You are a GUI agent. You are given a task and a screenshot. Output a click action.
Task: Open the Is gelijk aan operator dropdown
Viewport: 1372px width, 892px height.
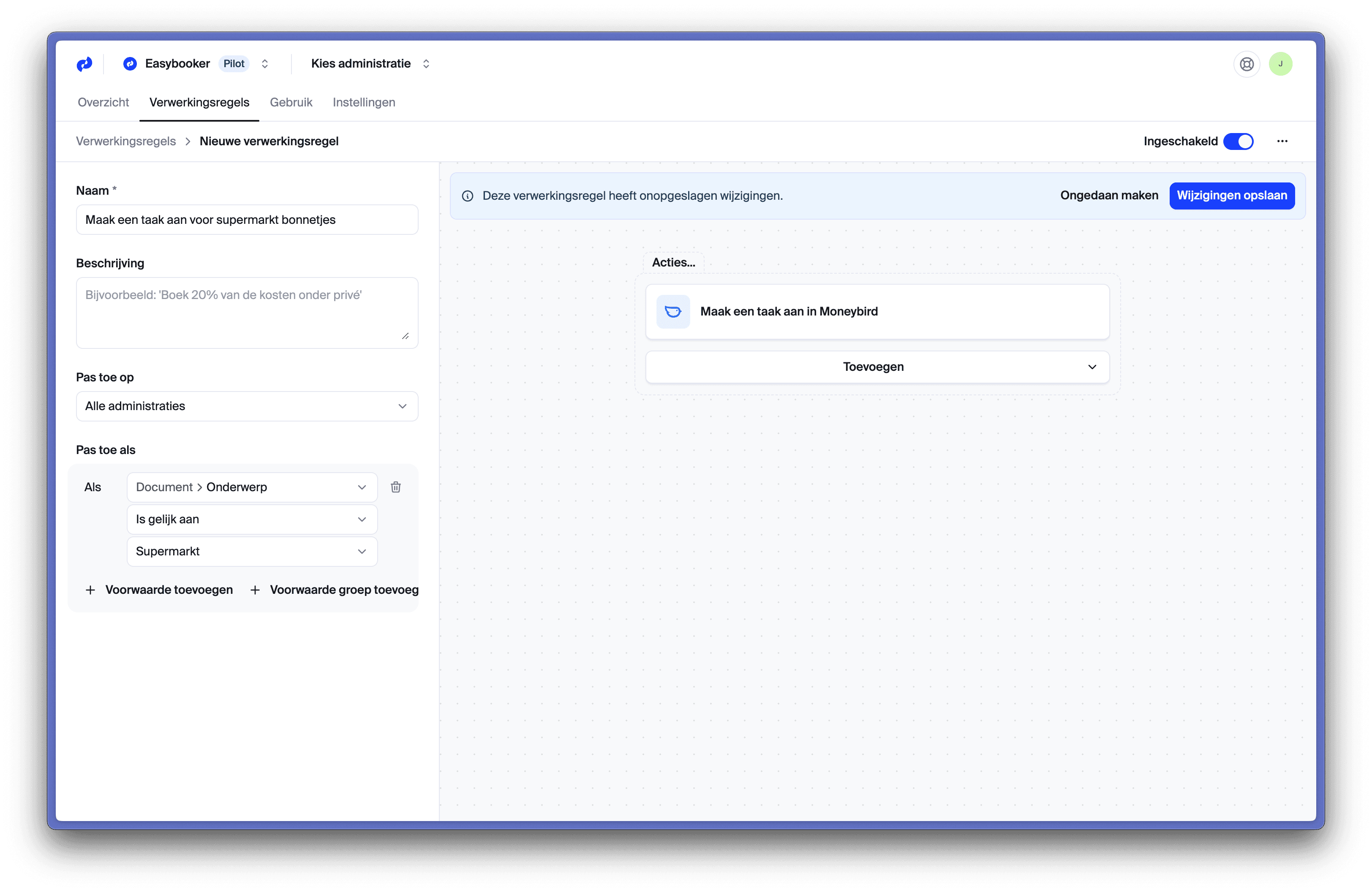coord(251,519)
